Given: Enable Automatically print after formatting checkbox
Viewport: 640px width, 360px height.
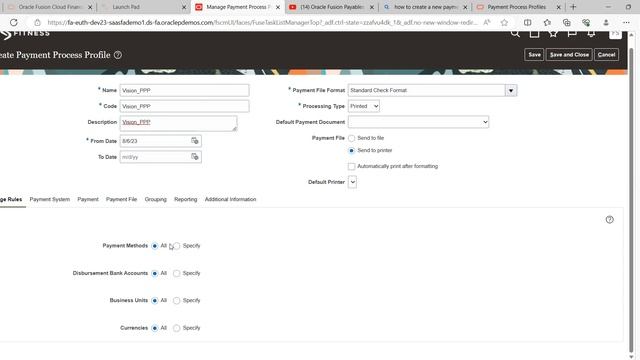Looking at the screenshot, I should [351, 167].
